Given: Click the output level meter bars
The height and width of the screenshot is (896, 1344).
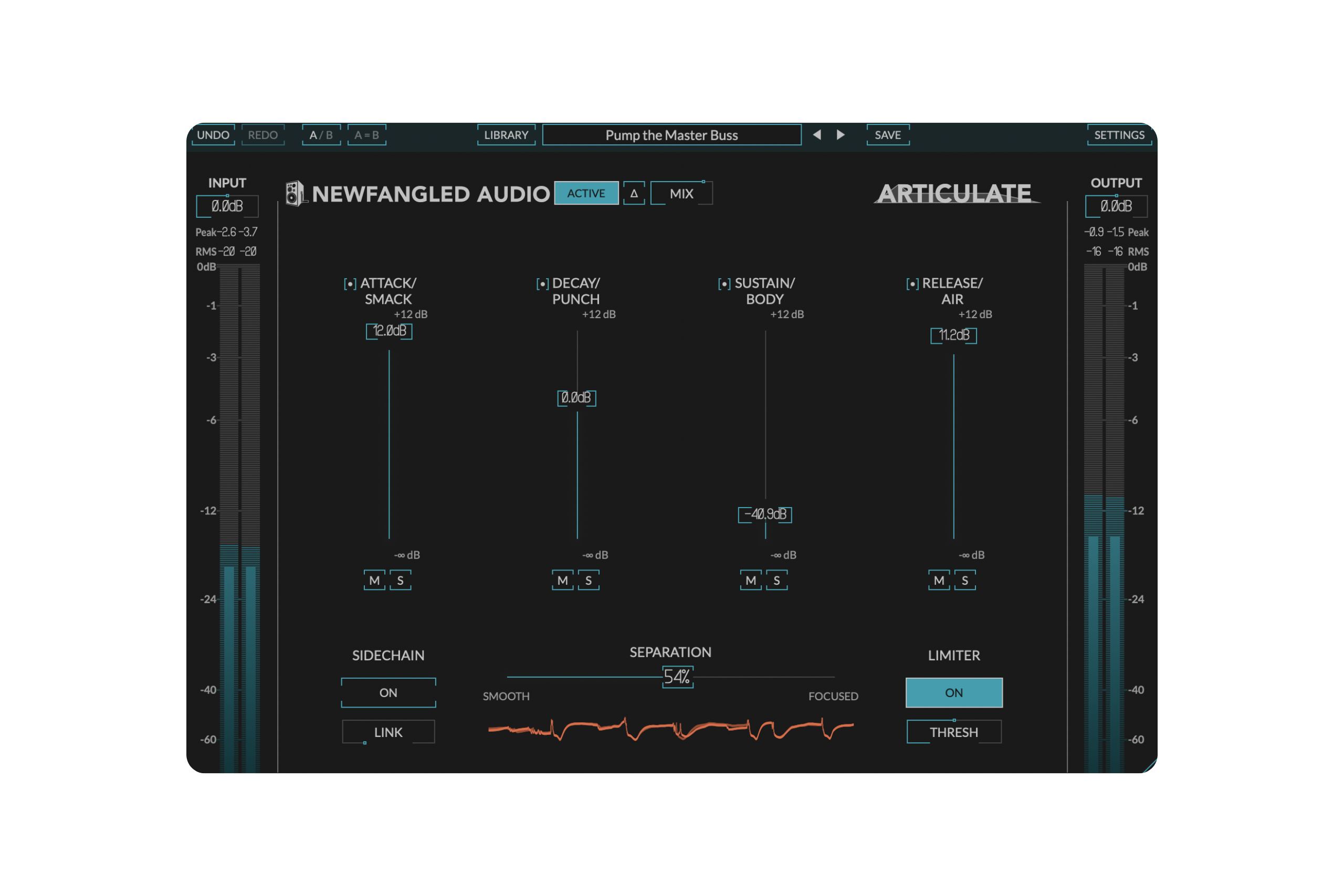Looking at the screenshot, I should tap(1104, 518).
